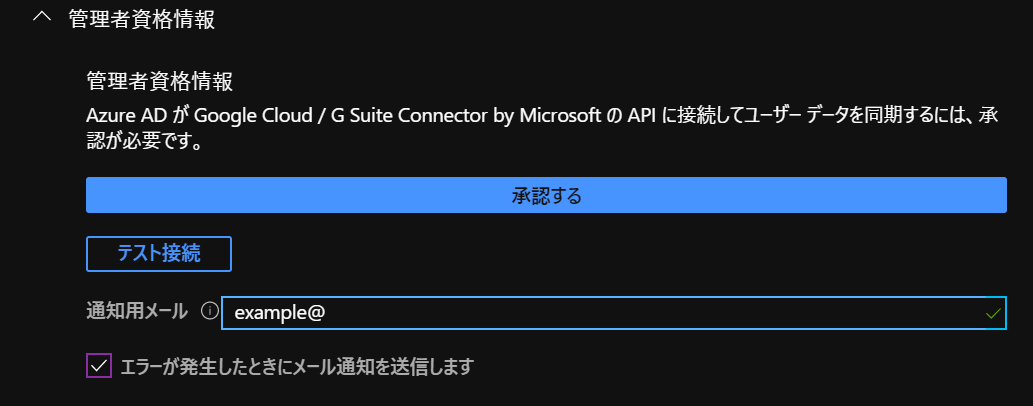
Task: Click the empty space right of example@ in field
Action: 650,313
